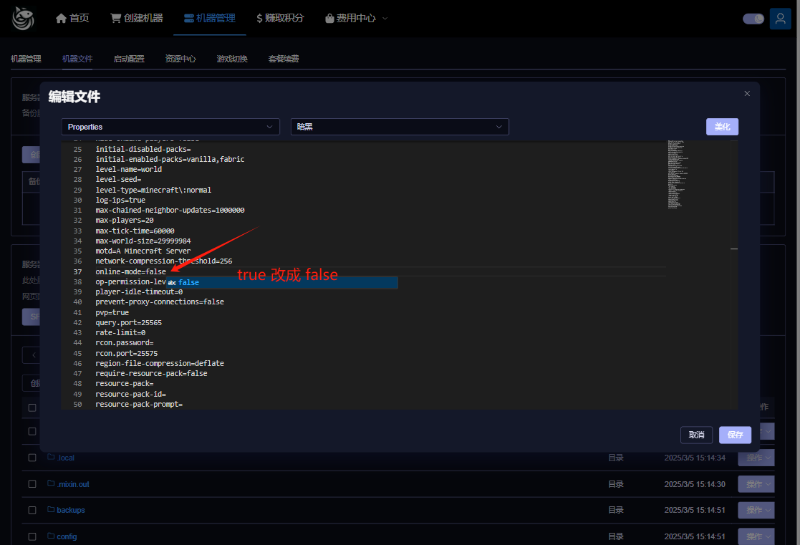Close the 编辑文件 dialog with X
Image resolution: width=800 pixels, height=545 pixels.
(747, 93)
